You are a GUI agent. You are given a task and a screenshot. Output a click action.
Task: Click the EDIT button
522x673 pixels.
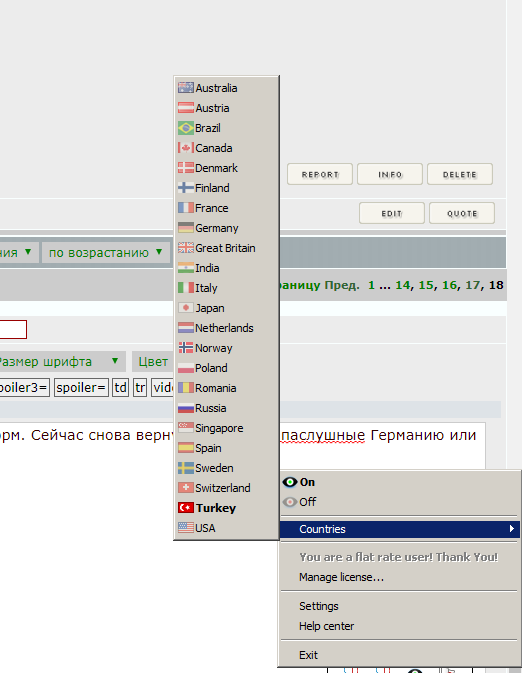tap(392, 213)
